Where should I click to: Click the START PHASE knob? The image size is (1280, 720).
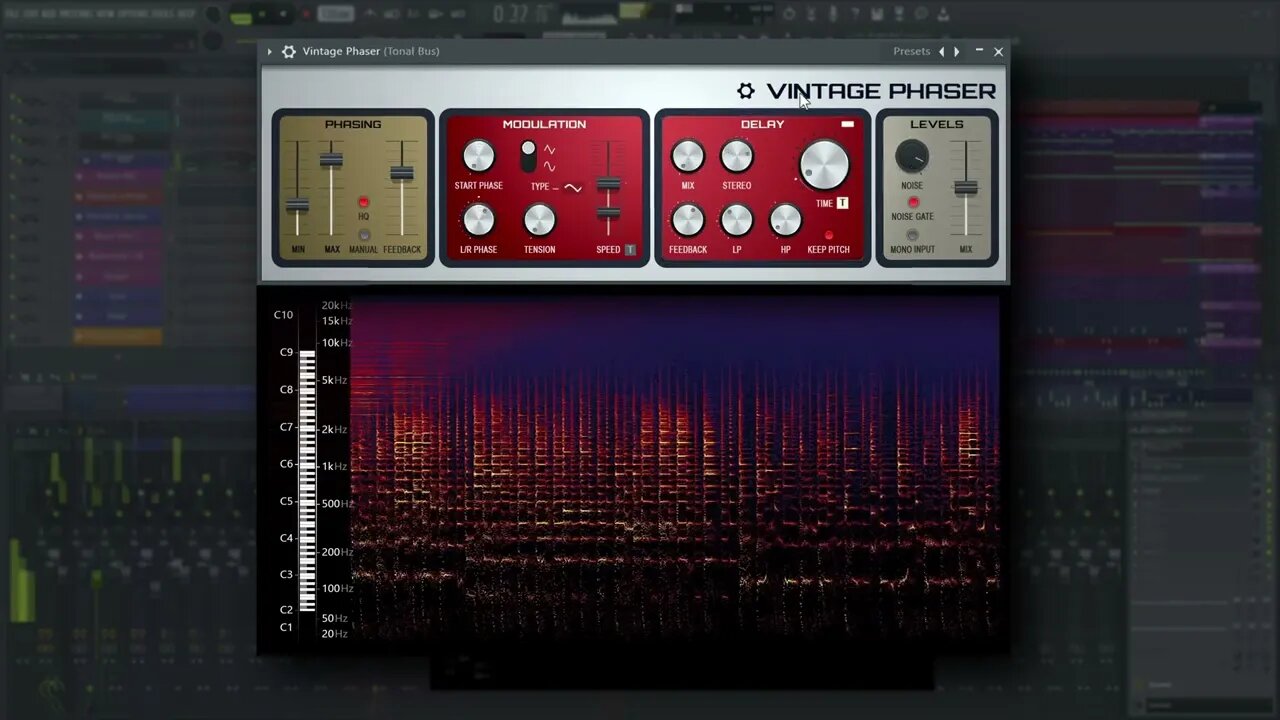pos(478,157)
